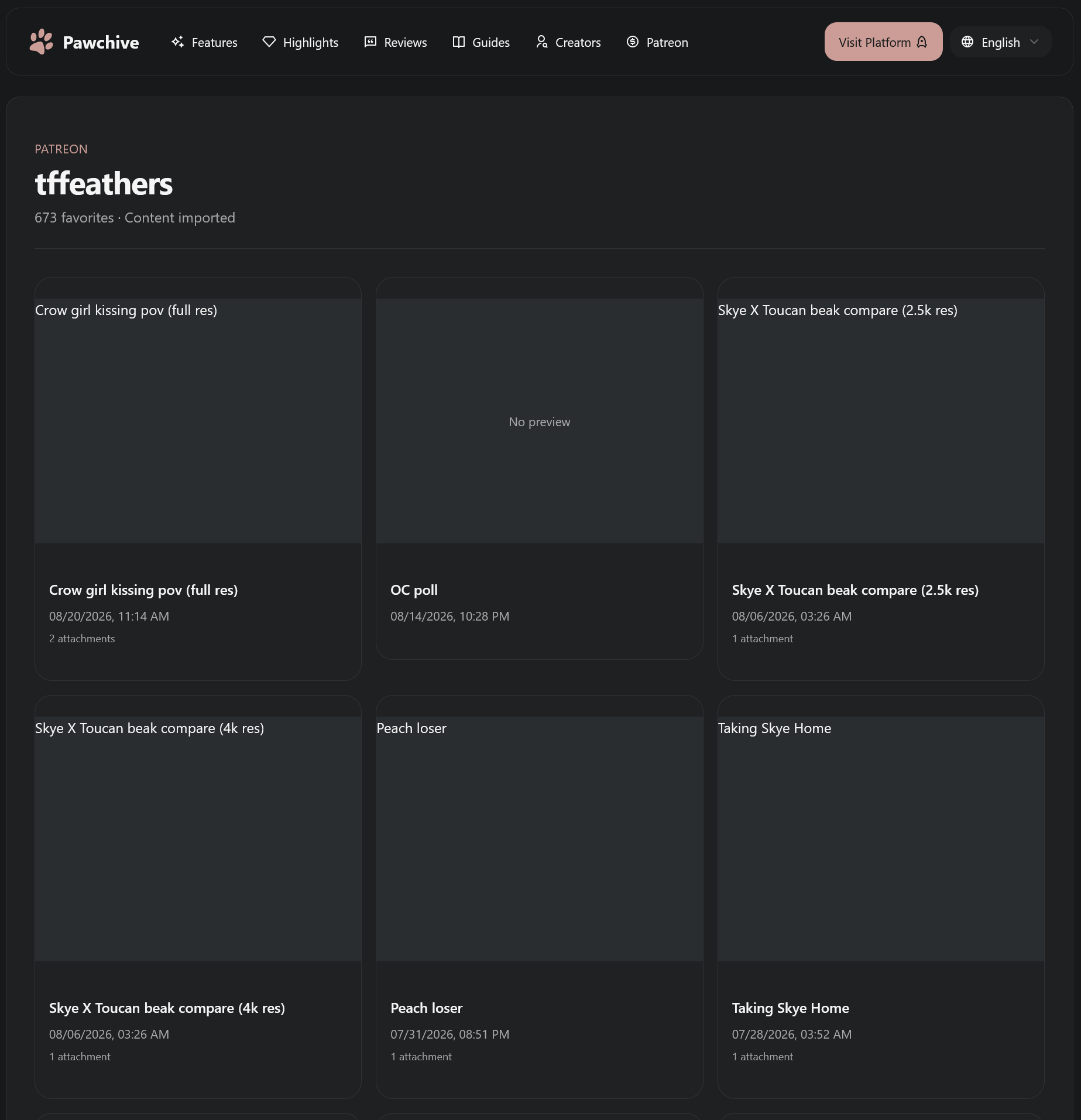1081x1120 pixels.
Task: Open the Patreon nav item
Action: click(657, 42)
